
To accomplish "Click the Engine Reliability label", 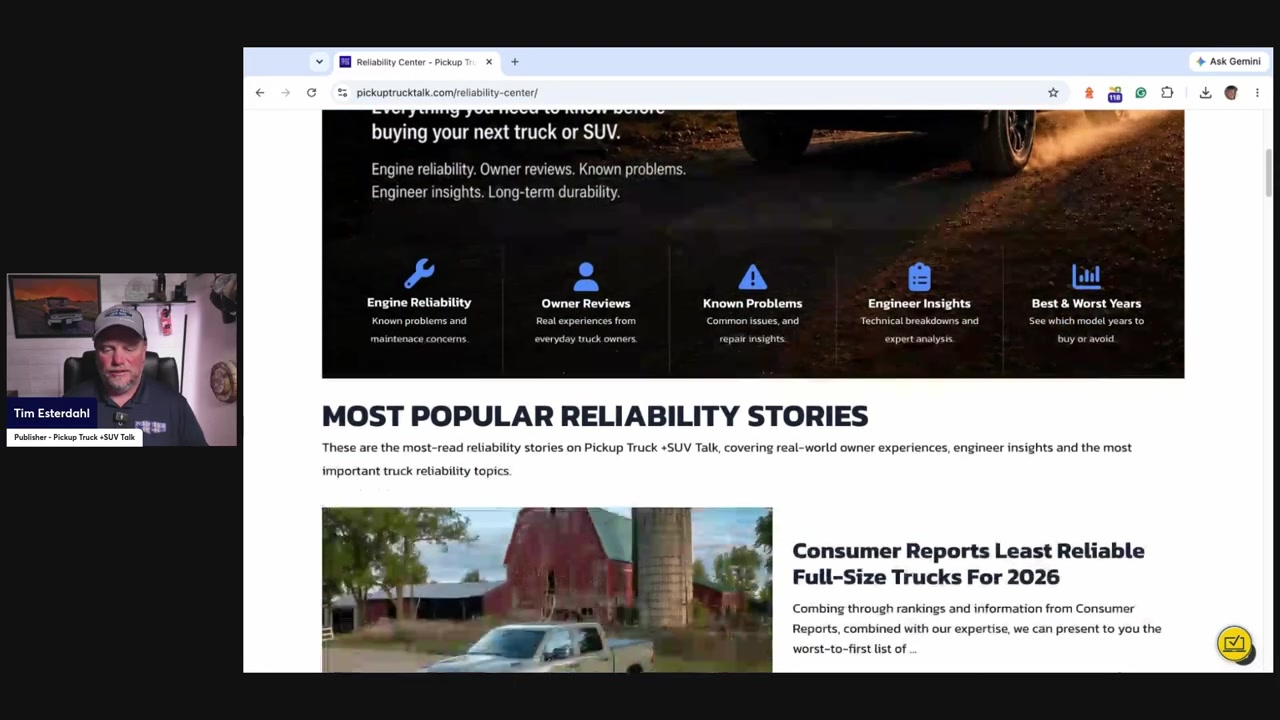I will tap(419, 302).
